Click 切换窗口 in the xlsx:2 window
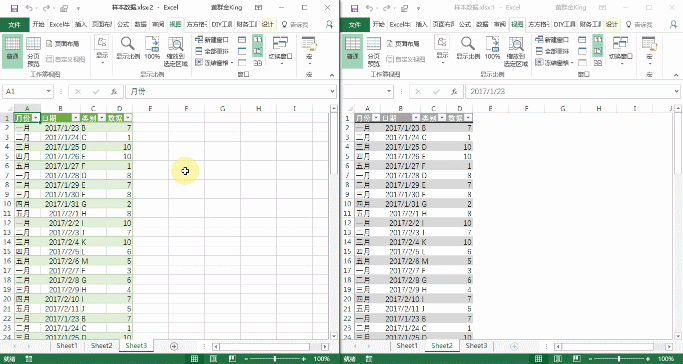 coord(280,49)
